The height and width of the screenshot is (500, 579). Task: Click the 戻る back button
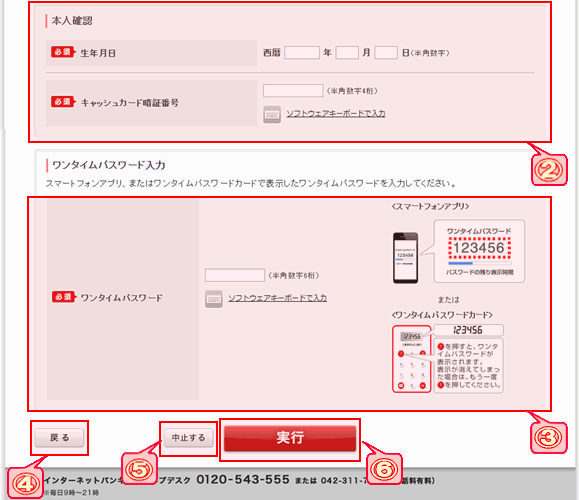pos(59,438)
